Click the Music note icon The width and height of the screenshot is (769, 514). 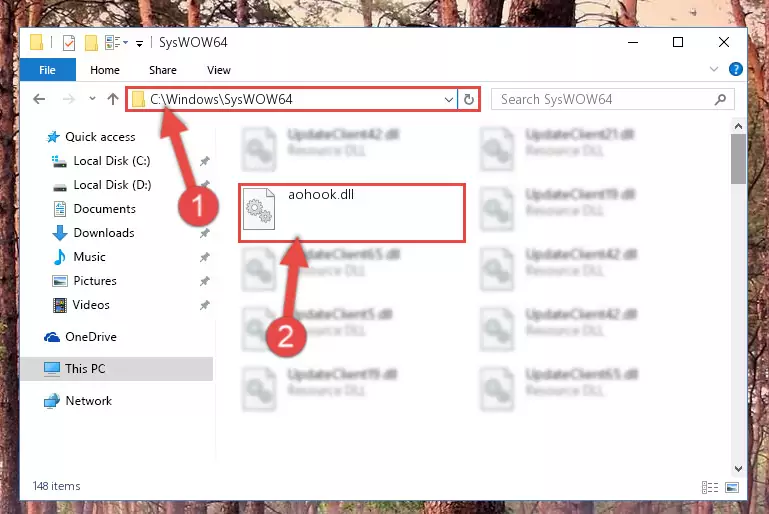60,257
